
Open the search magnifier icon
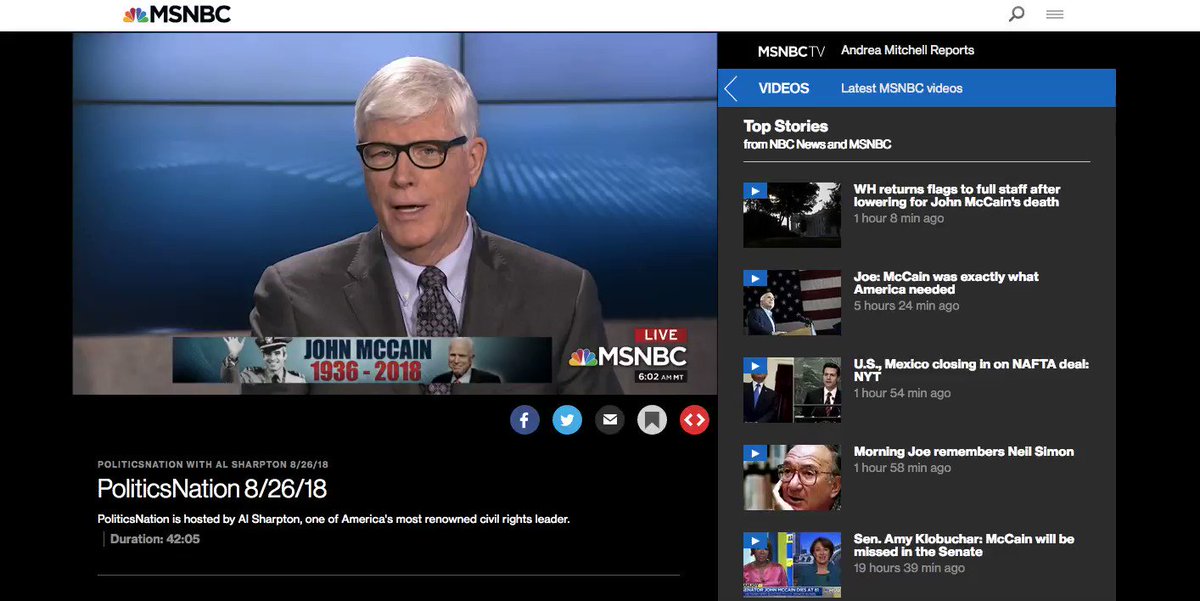tap(1016, 14)
